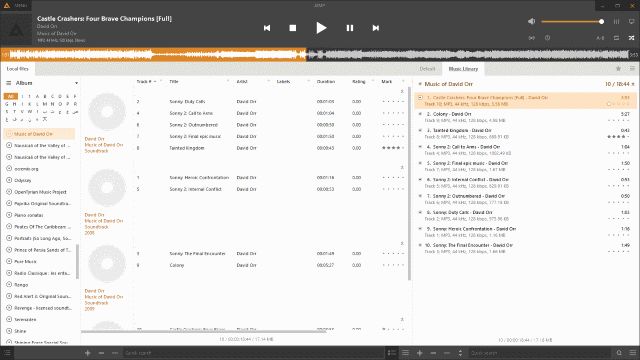Select the Piano sonatas album
Viewport: 640px width, 360px height.
coord(39,215)
